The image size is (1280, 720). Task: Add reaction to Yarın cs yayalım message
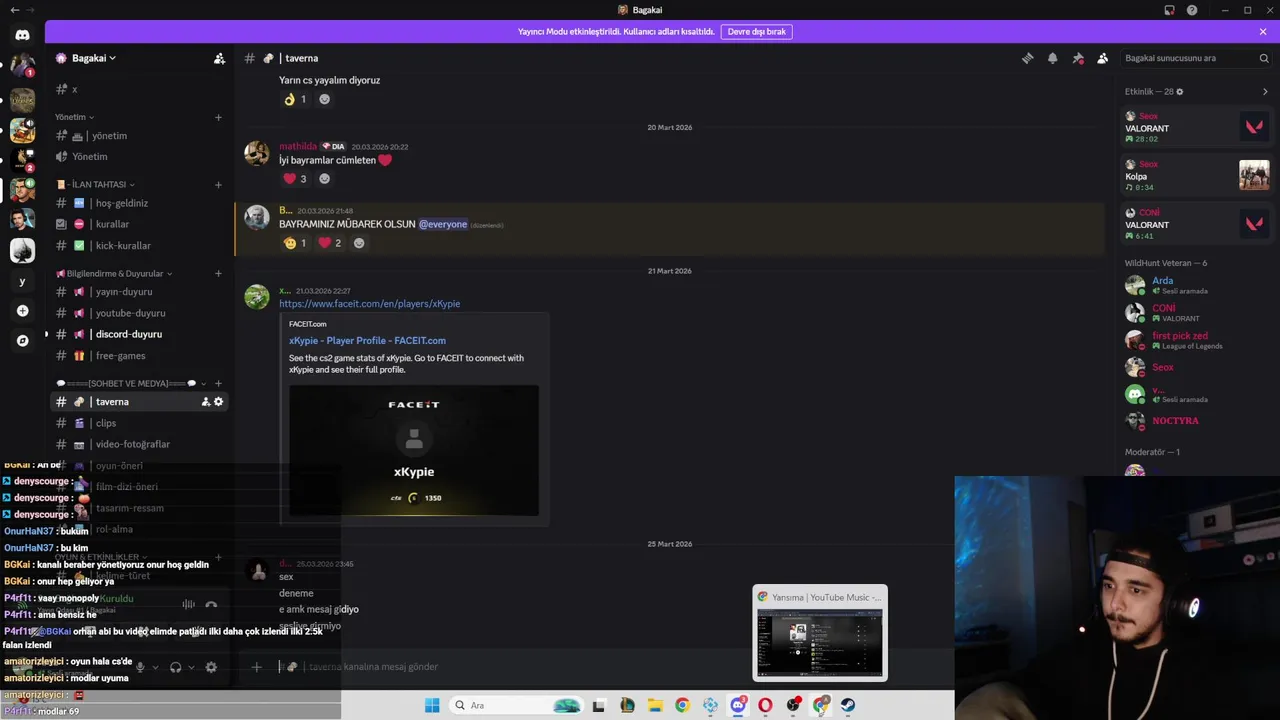[324, 99]
